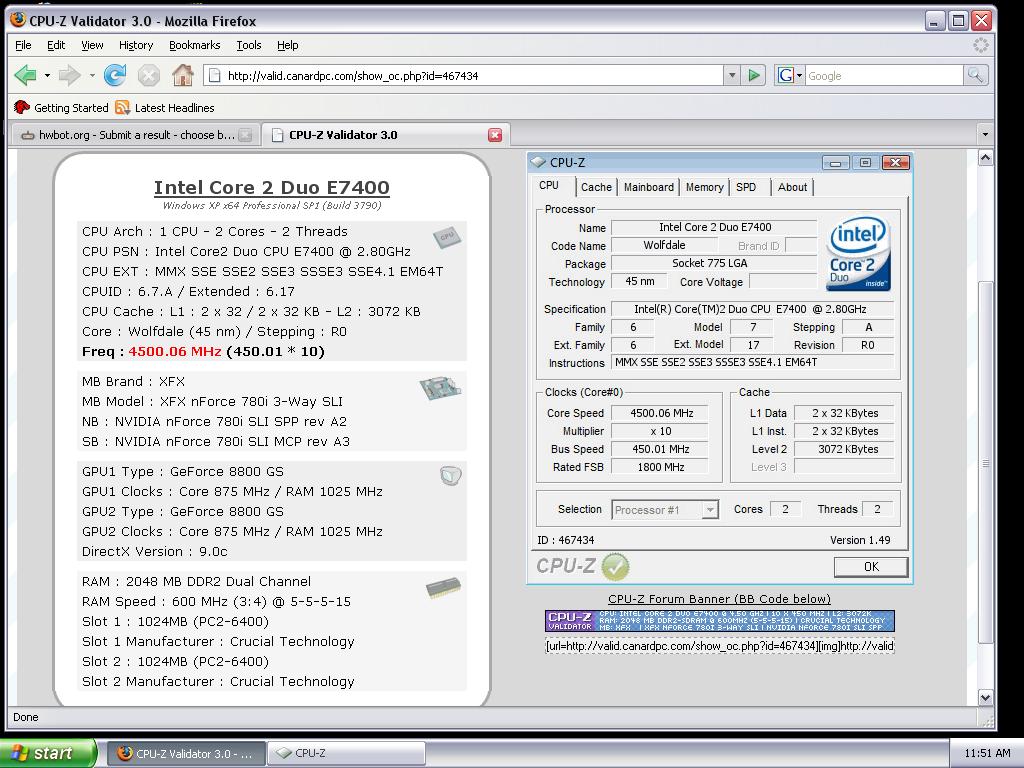Viewport: 1024px width, 768px height.
Task: Go to the home page icon
Action: pyautogui.click(x=183, y=76)
